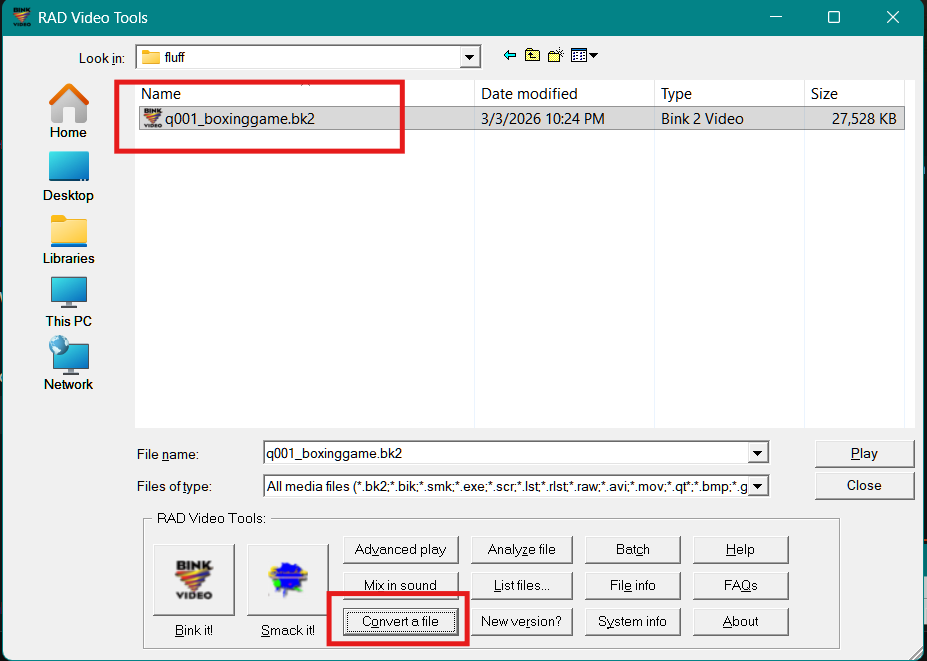This screenshot has width=927, height=661.
Task: Go back using the blue arrow icon
Action: [x=510, y=56]
